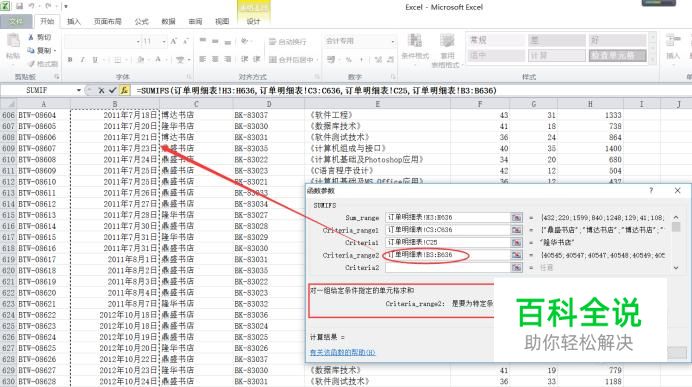Click the Top Align icon

pyautogui.click(x=203, y=41)
